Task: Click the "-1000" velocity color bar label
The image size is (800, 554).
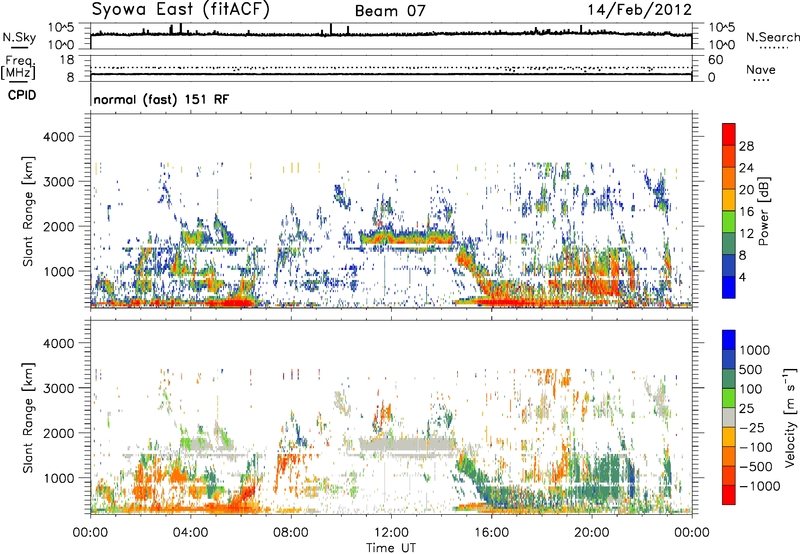Action: point(759,486)
